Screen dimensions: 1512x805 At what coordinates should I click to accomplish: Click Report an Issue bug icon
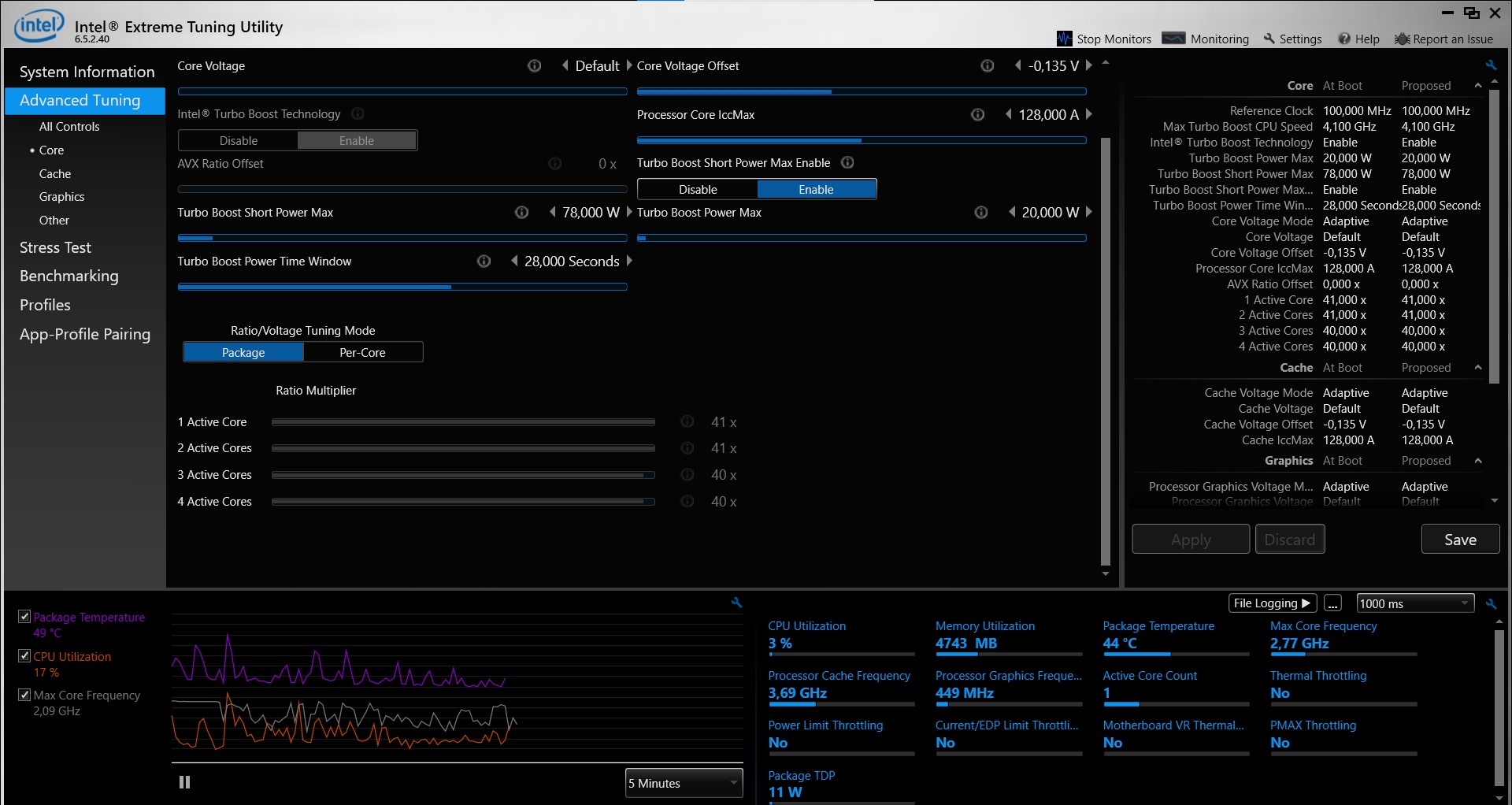point(1402,39)
